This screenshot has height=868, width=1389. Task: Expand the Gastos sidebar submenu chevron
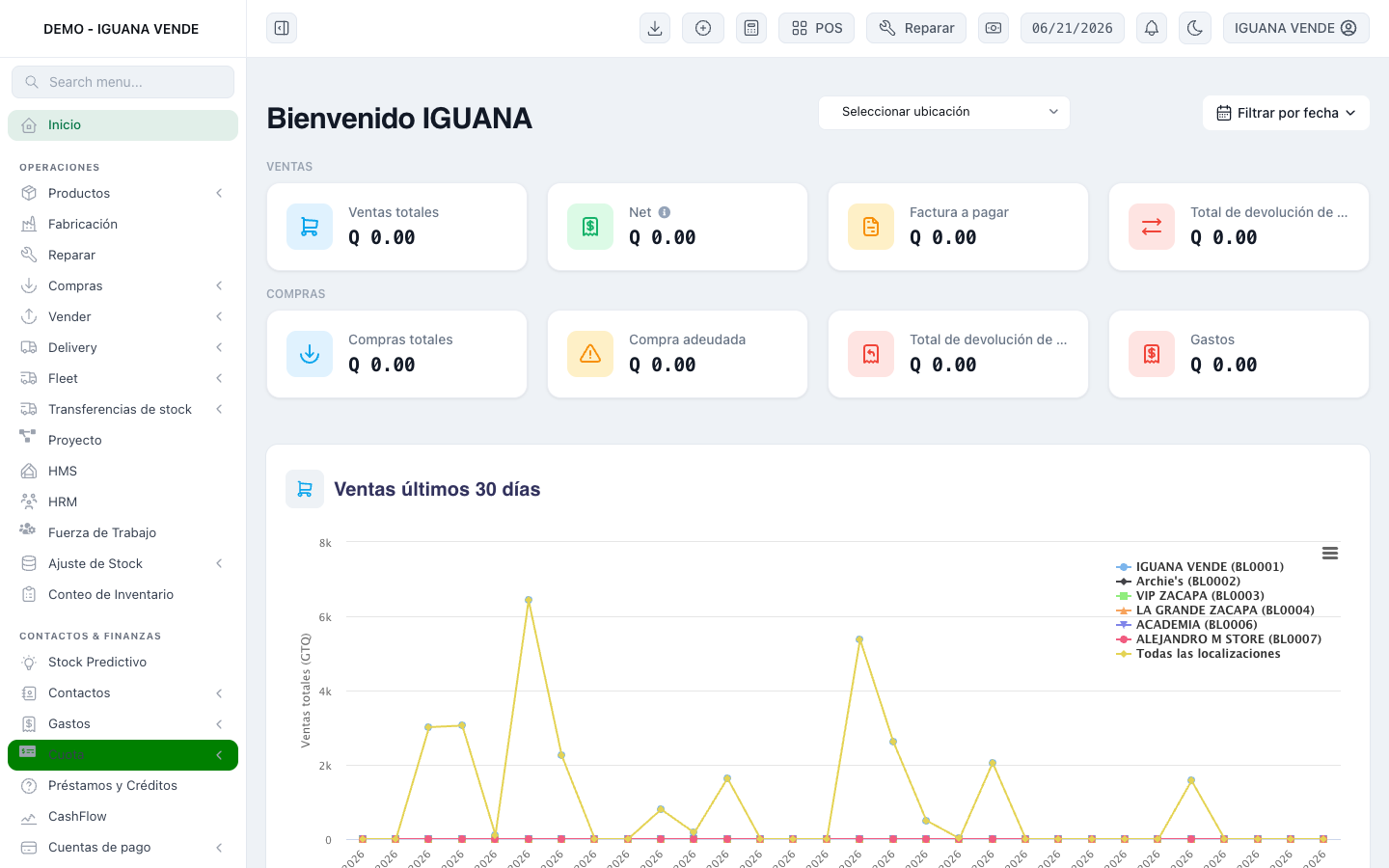click(x=219, y=724)
